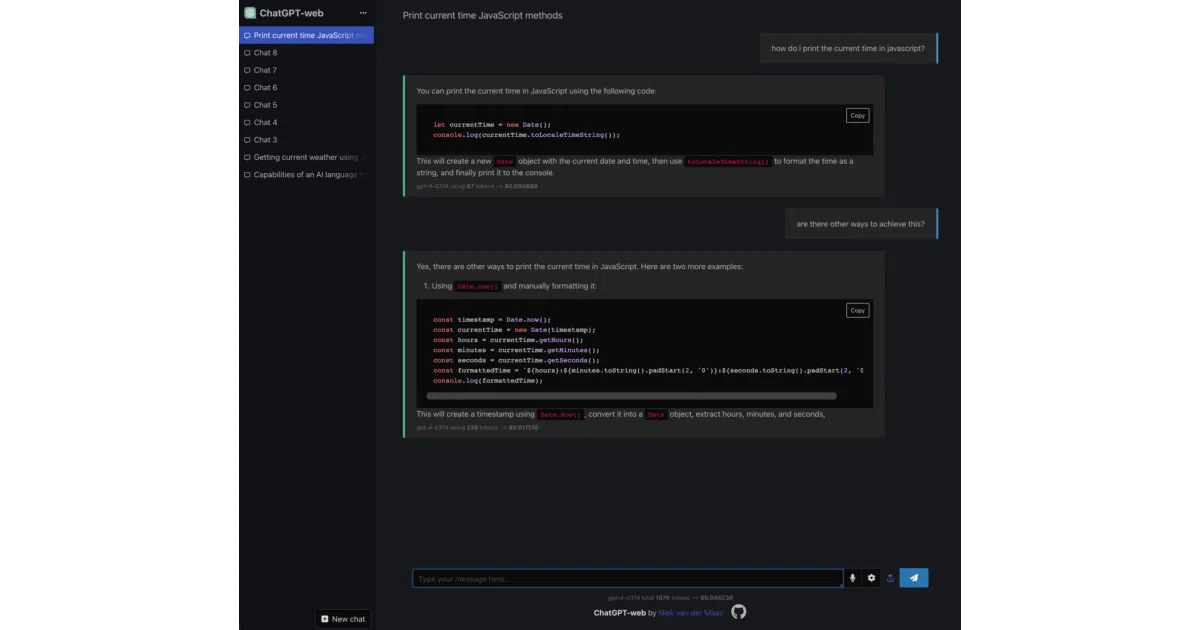Open Chat 4 in sidebar
This screenshot has height=630, width=1200.
pos(307,122)
